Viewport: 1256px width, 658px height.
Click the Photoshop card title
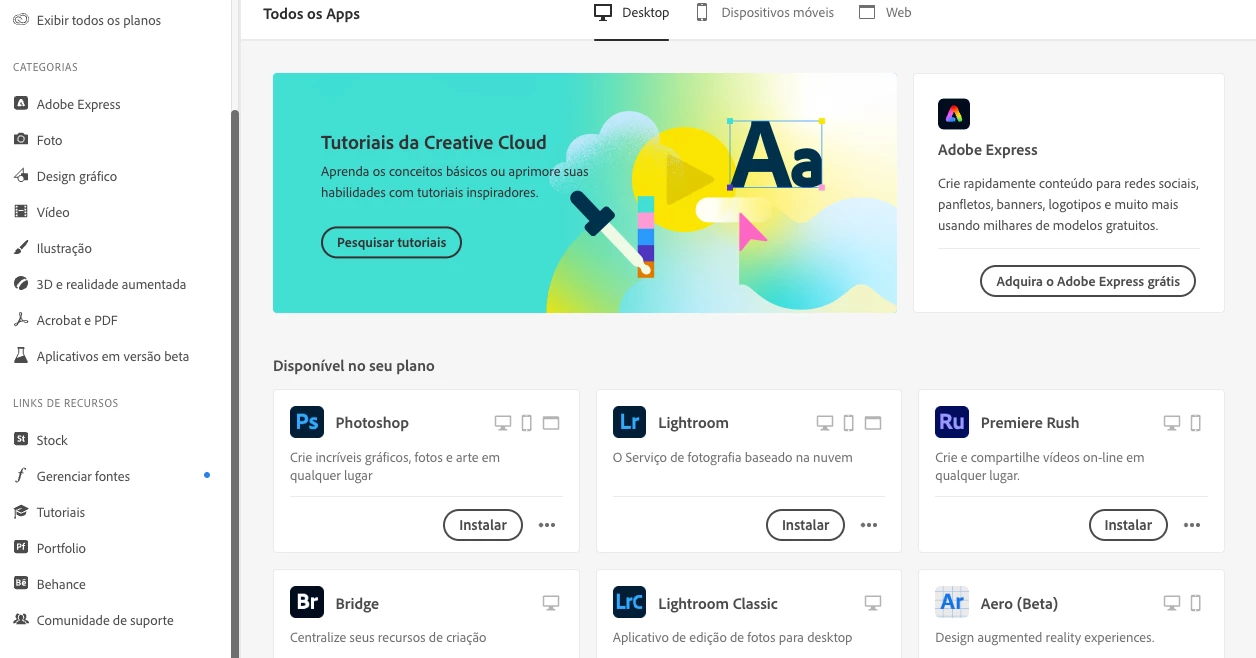[x=372, y=423]
